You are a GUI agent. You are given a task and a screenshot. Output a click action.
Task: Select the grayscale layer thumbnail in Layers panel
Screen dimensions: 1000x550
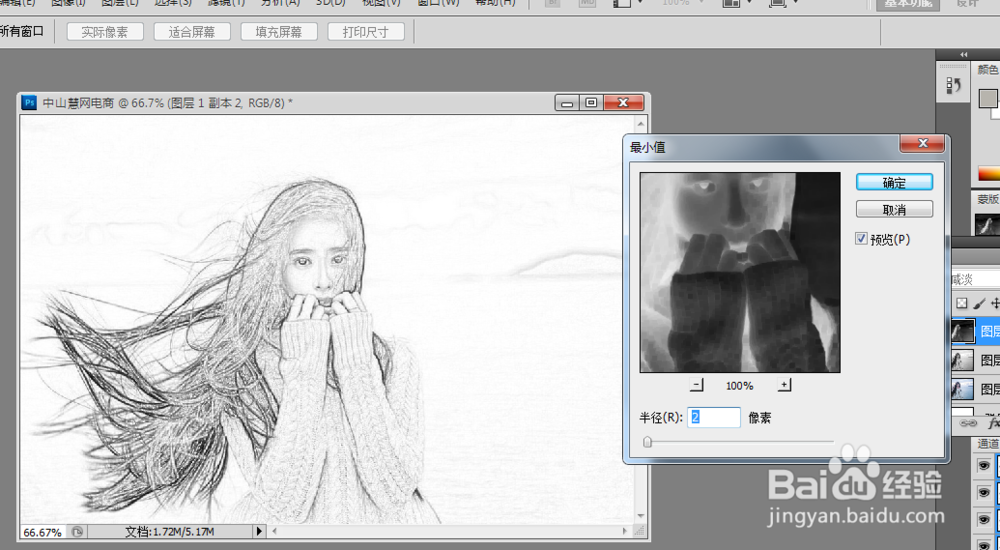tap(962, 360)
